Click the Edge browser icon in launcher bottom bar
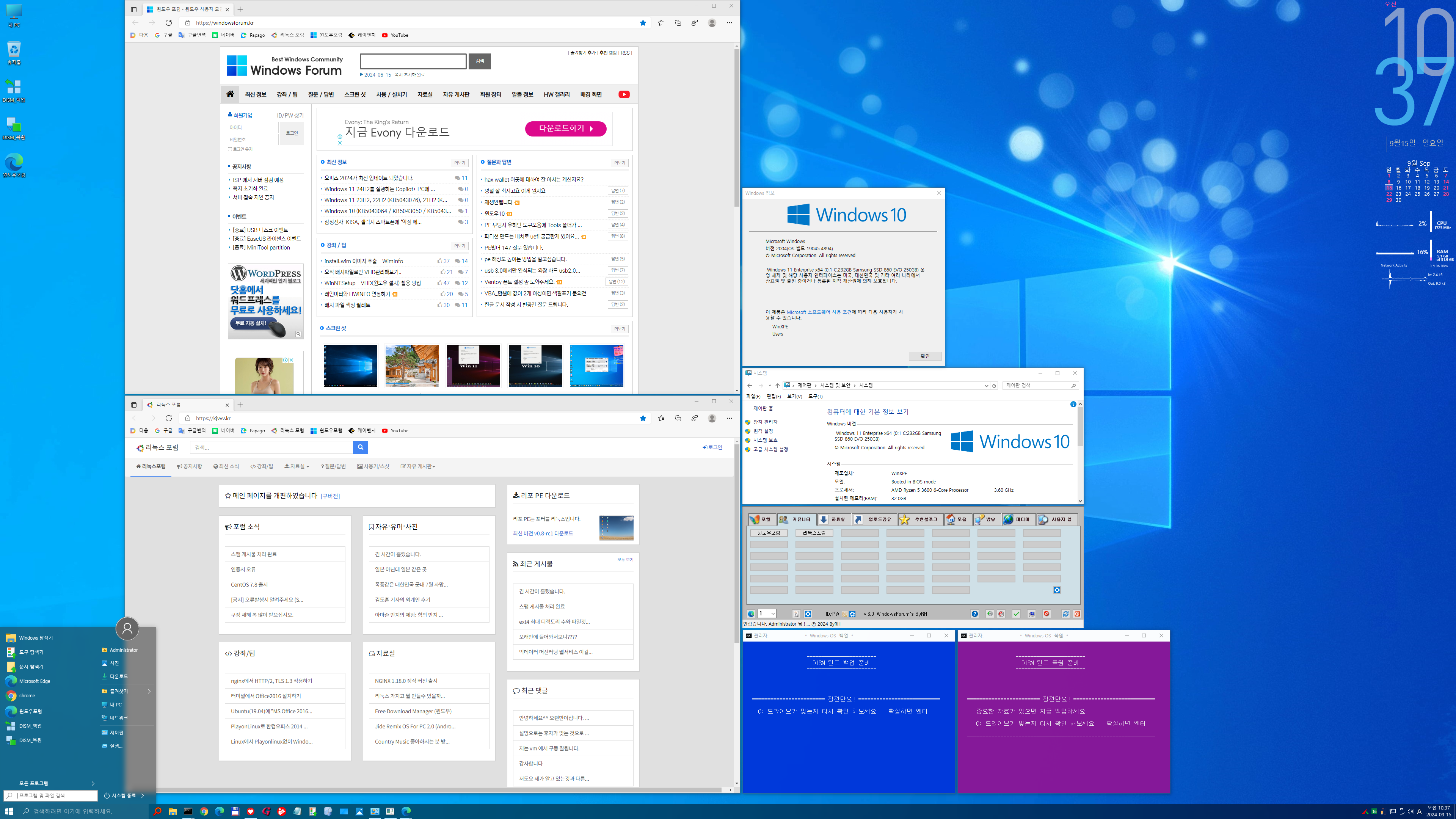1456x819 pixels. 751,614
